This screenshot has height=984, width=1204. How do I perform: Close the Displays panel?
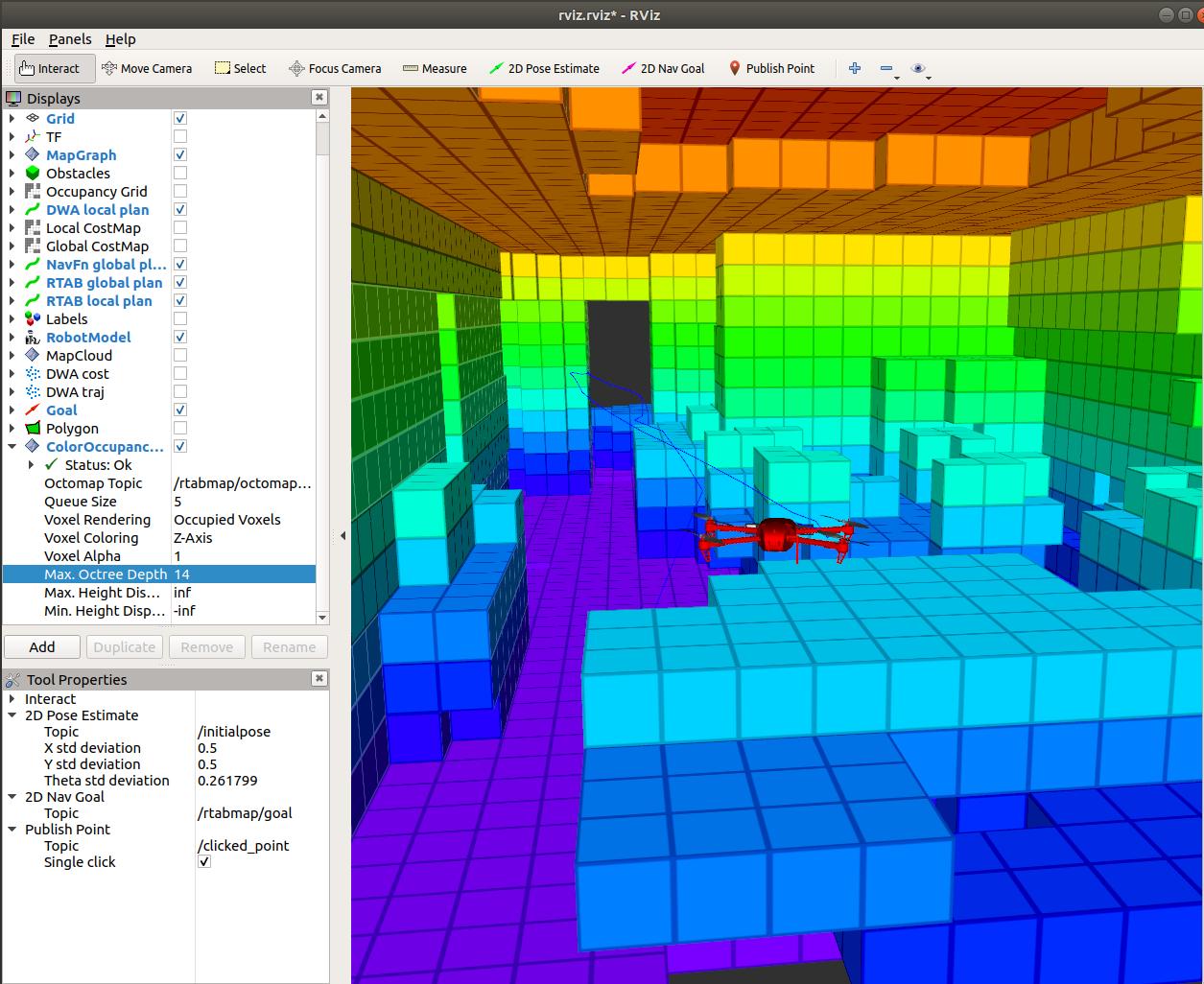coord(319,98)
